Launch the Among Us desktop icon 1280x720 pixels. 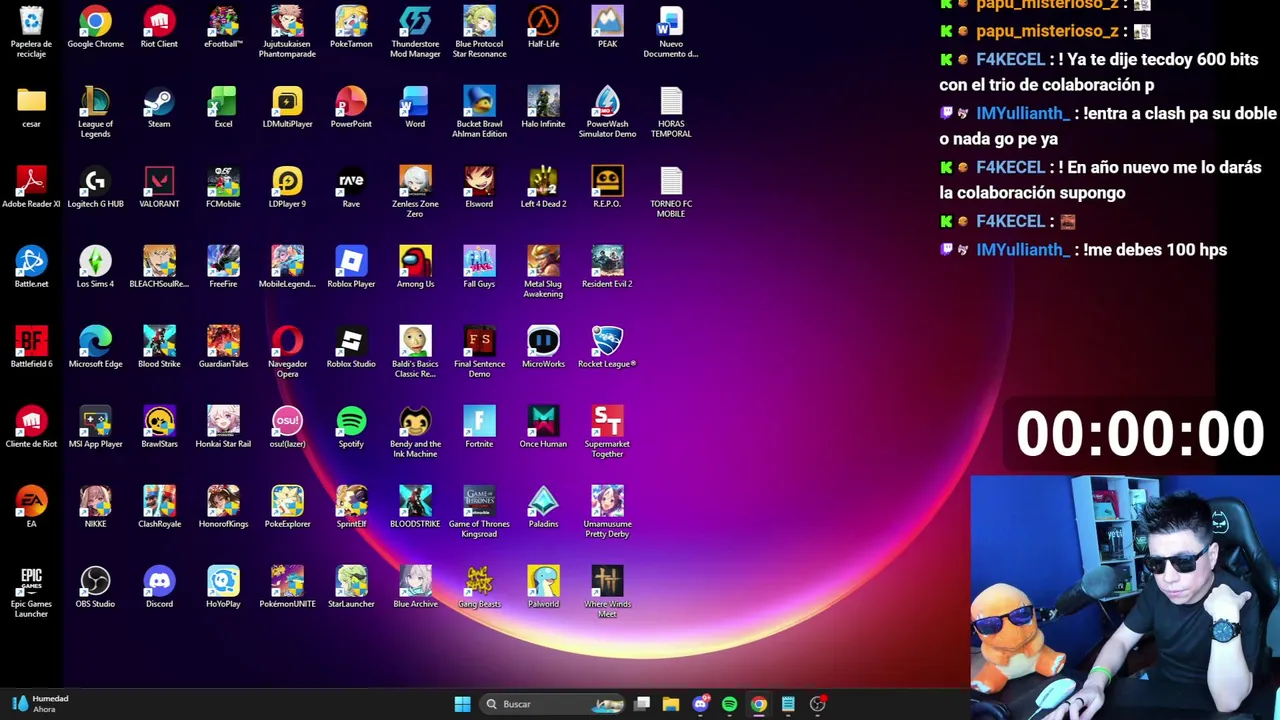click(x=415, y=268)
